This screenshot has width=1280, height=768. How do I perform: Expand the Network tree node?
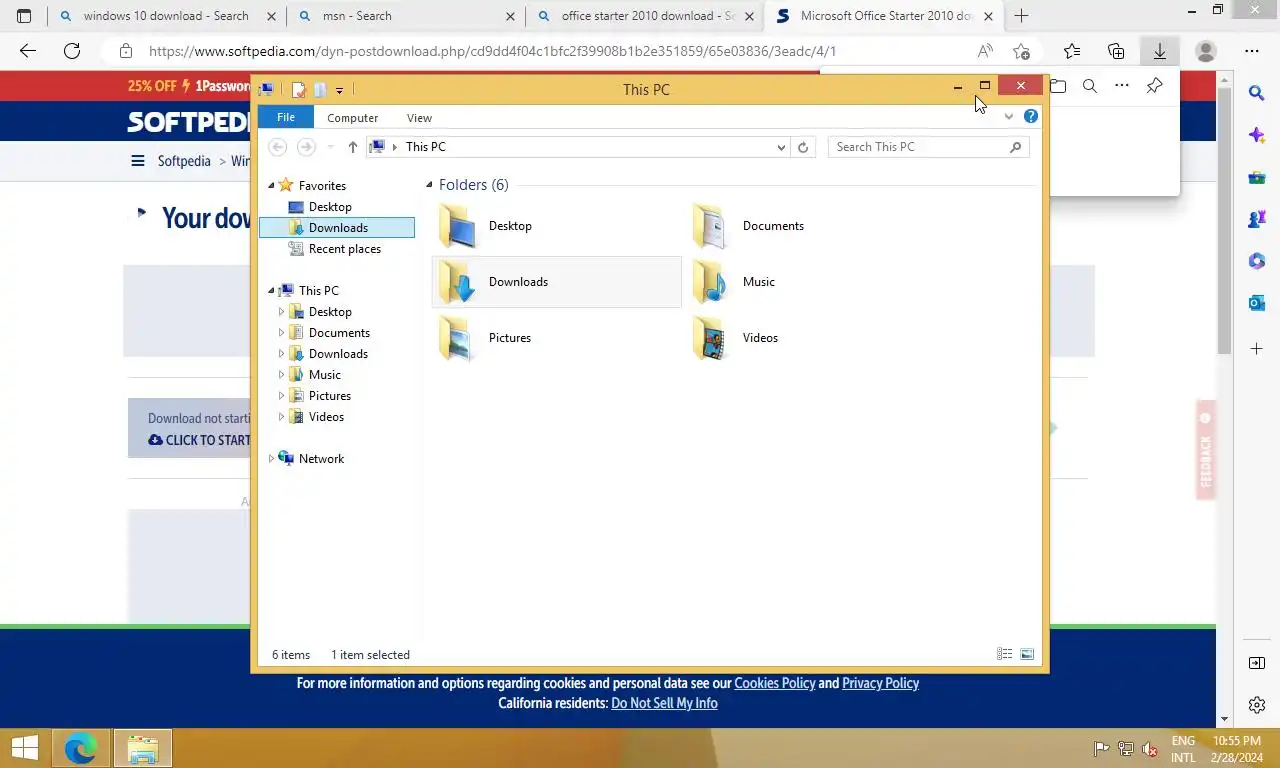(x=271, y=459)
